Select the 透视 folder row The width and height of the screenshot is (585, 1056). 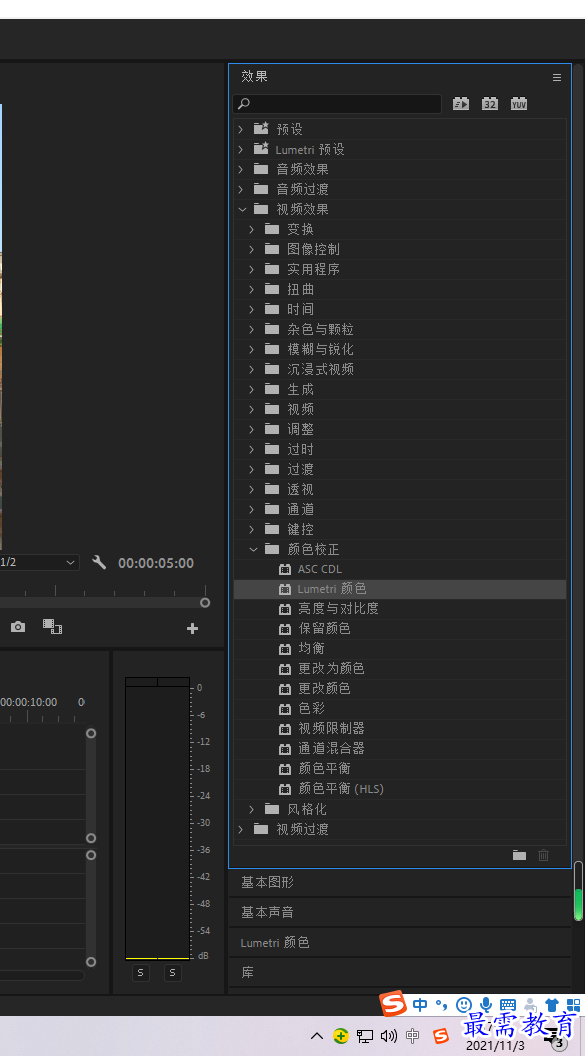(x=400, y=490)
